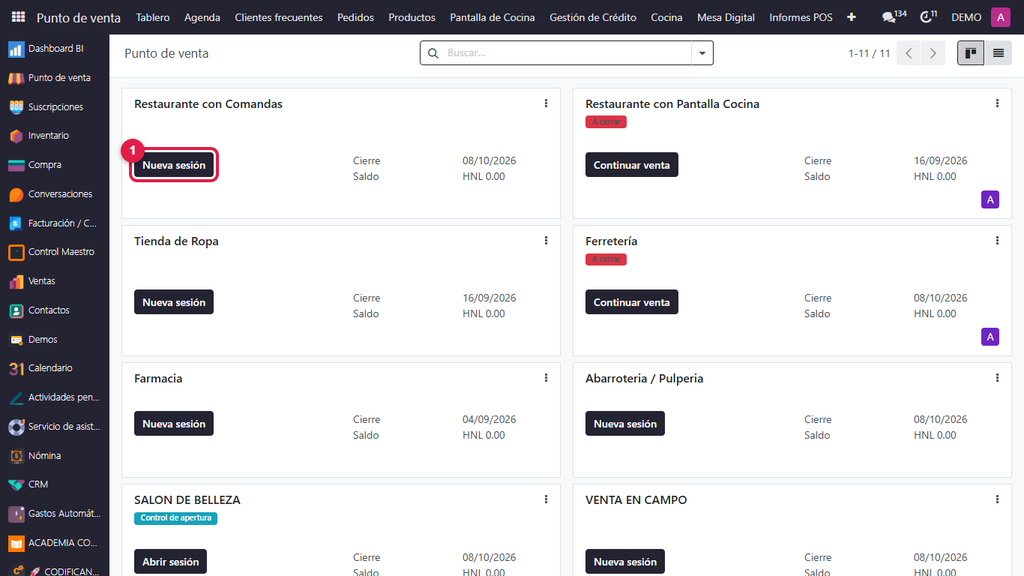The width and height of the screenshot is (1024, 576).
Task: Continue venta for Restaurante con Pantalla Cocina
Action: click(x=632, y=165)
